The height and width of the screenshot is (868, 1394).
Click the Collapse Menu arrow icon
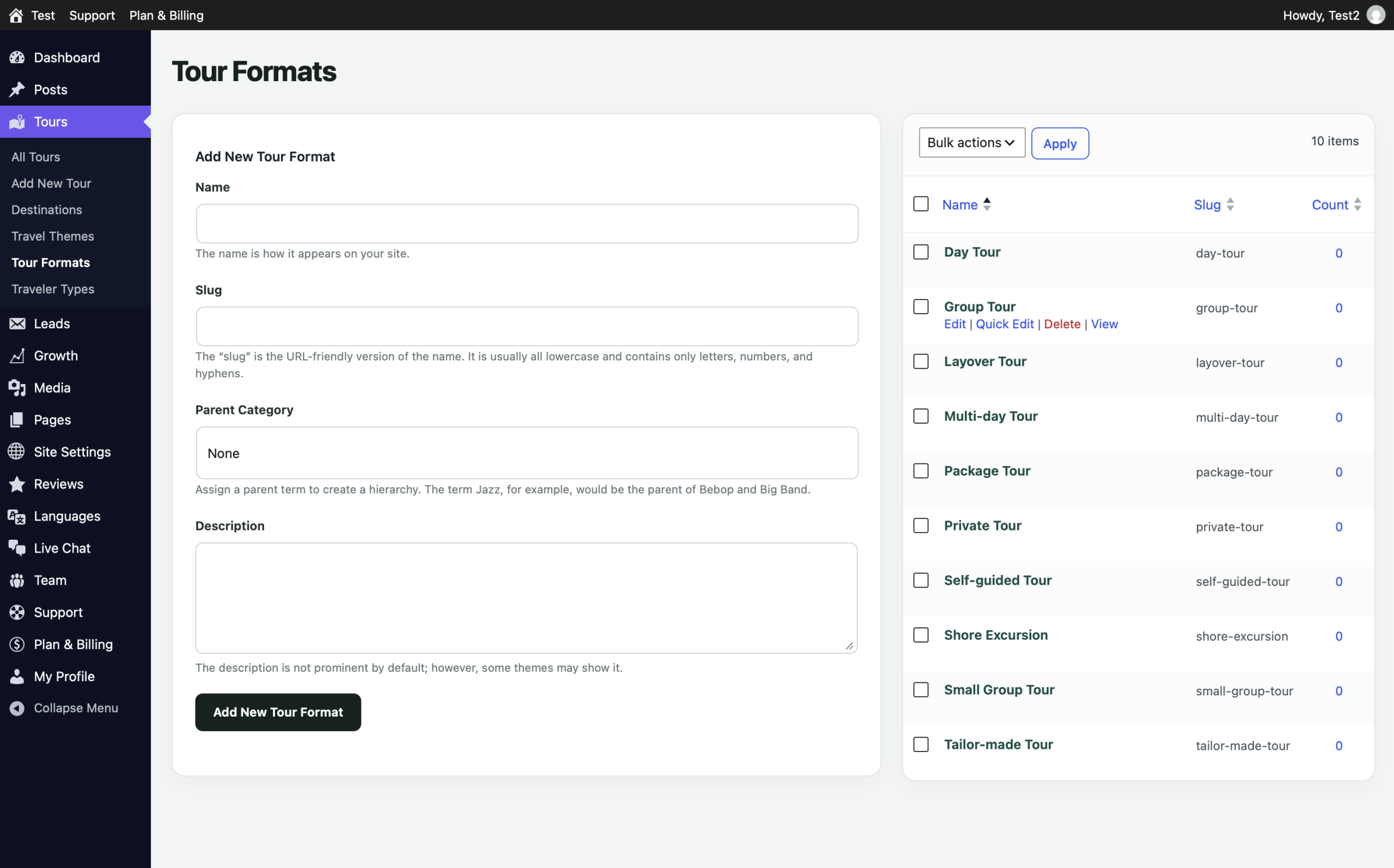(x=17, y=708)
